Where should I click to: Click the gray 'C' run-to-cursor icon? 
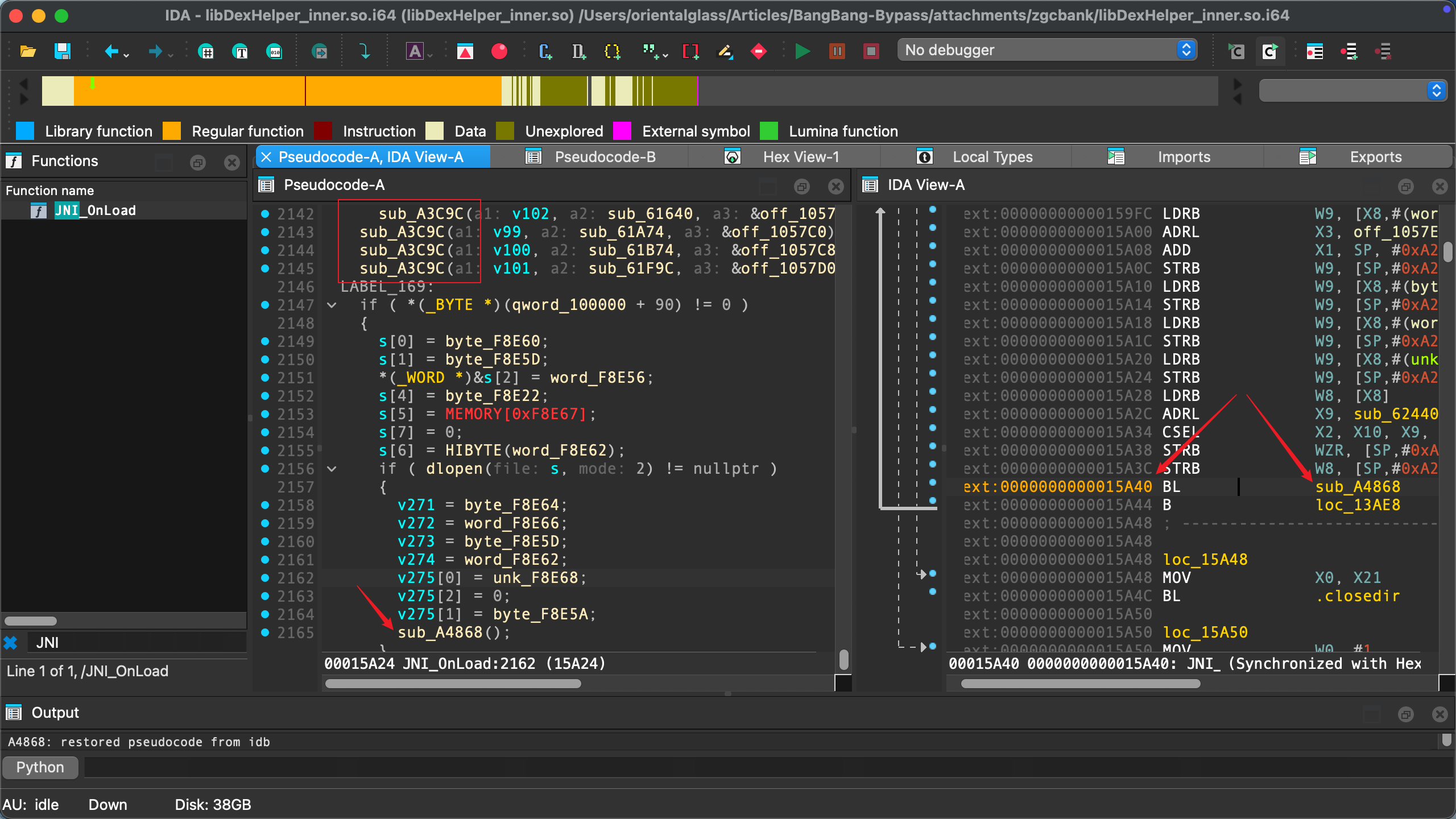(1236, 52)
